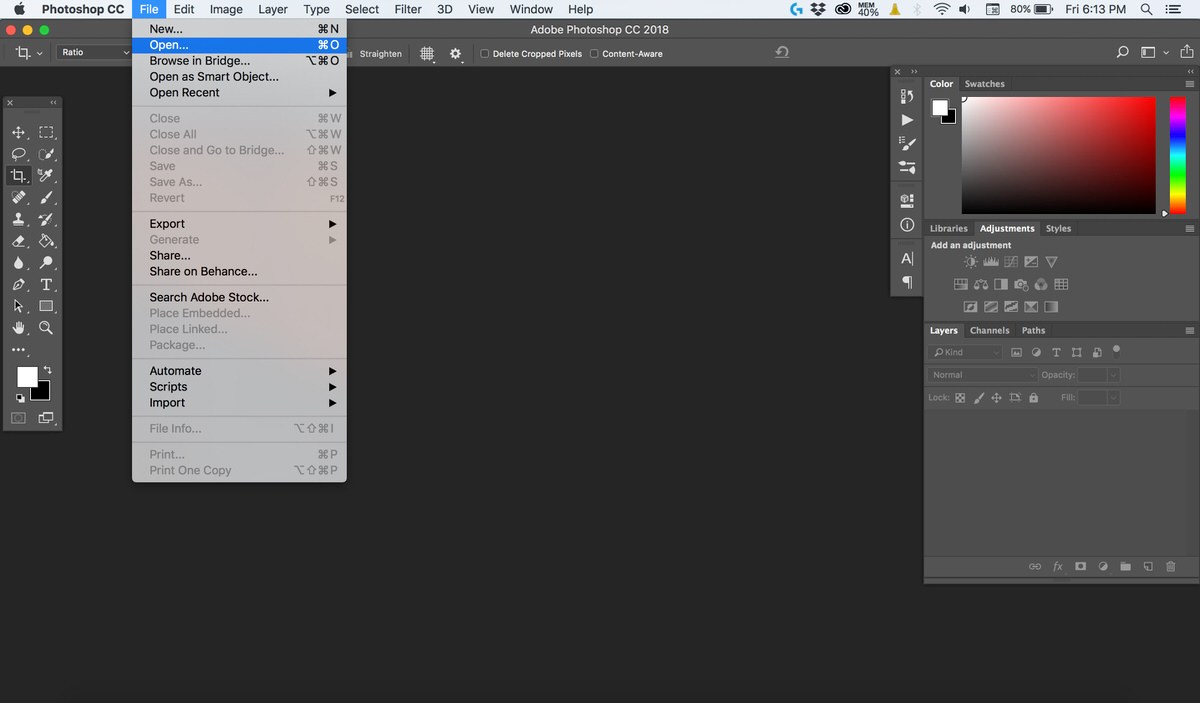
Task: Enable the Content-Aware checkbox
Action: [x=594, y=54]
